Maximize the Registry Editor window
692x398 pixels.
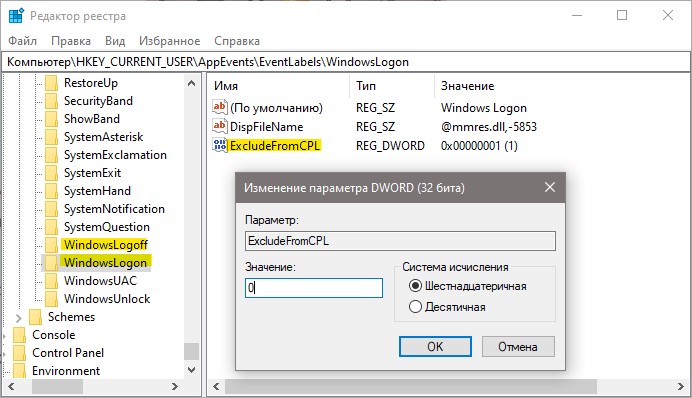[x=622, y=15]
